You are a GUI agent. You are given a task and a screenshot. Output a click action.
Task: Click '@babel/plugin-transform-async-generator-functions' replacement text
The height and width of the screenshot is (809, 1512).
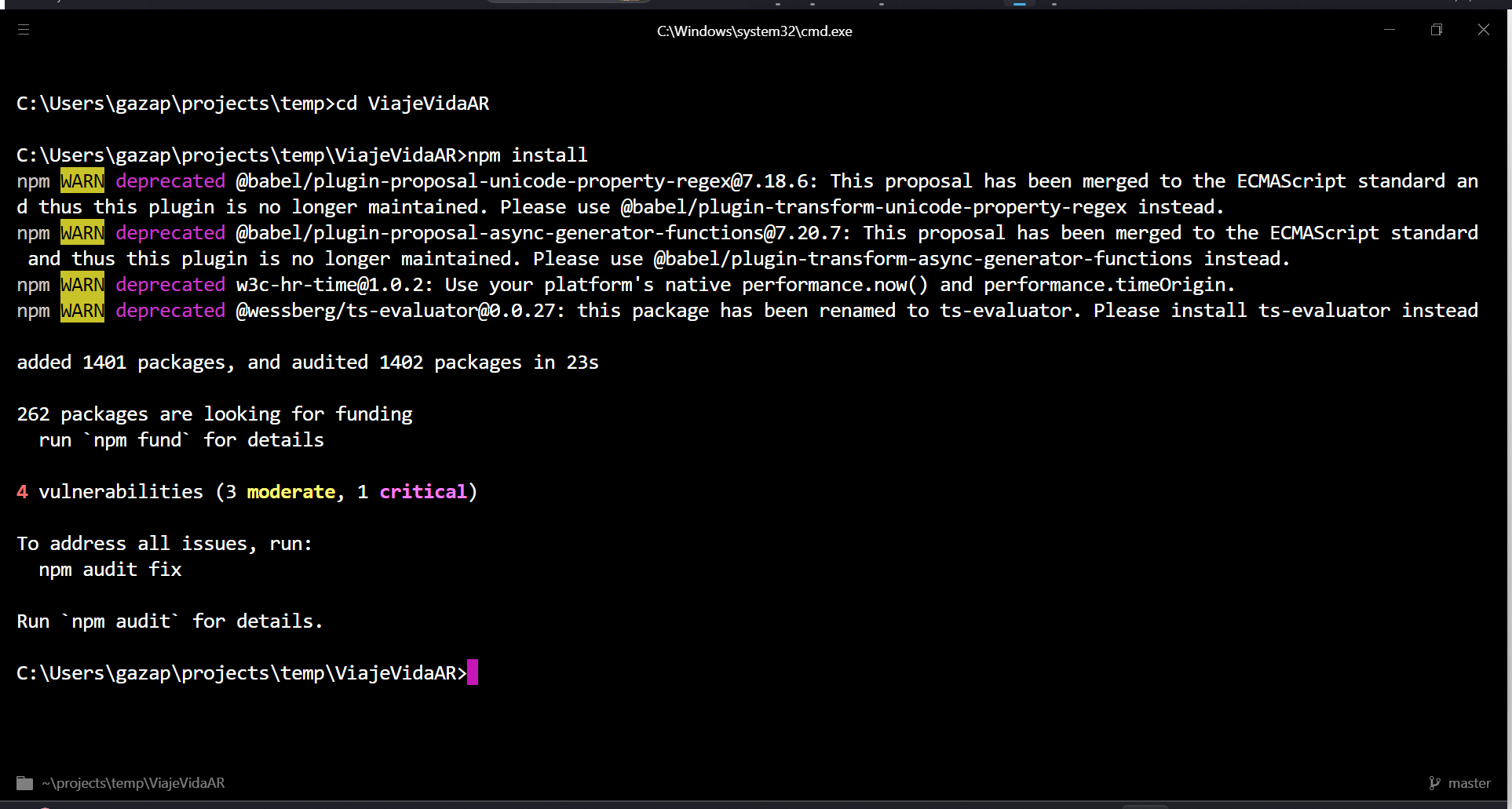tap(923, 259)
